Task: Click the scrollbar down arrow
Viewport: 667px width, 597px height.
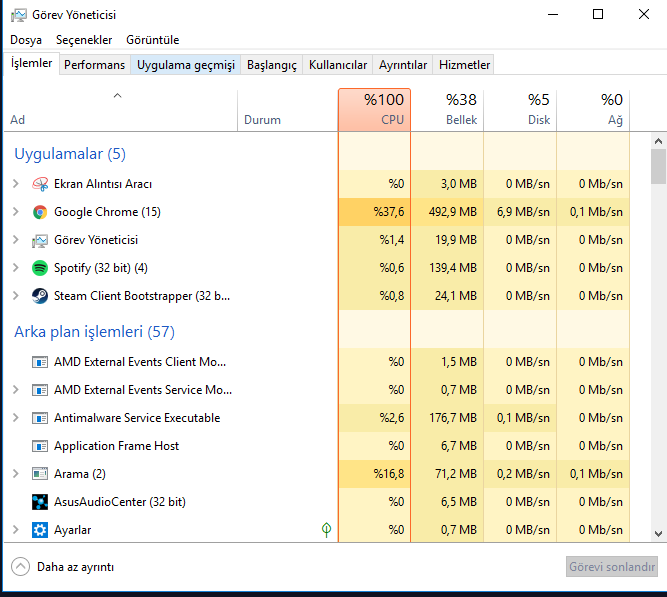Action: point(658,534)
